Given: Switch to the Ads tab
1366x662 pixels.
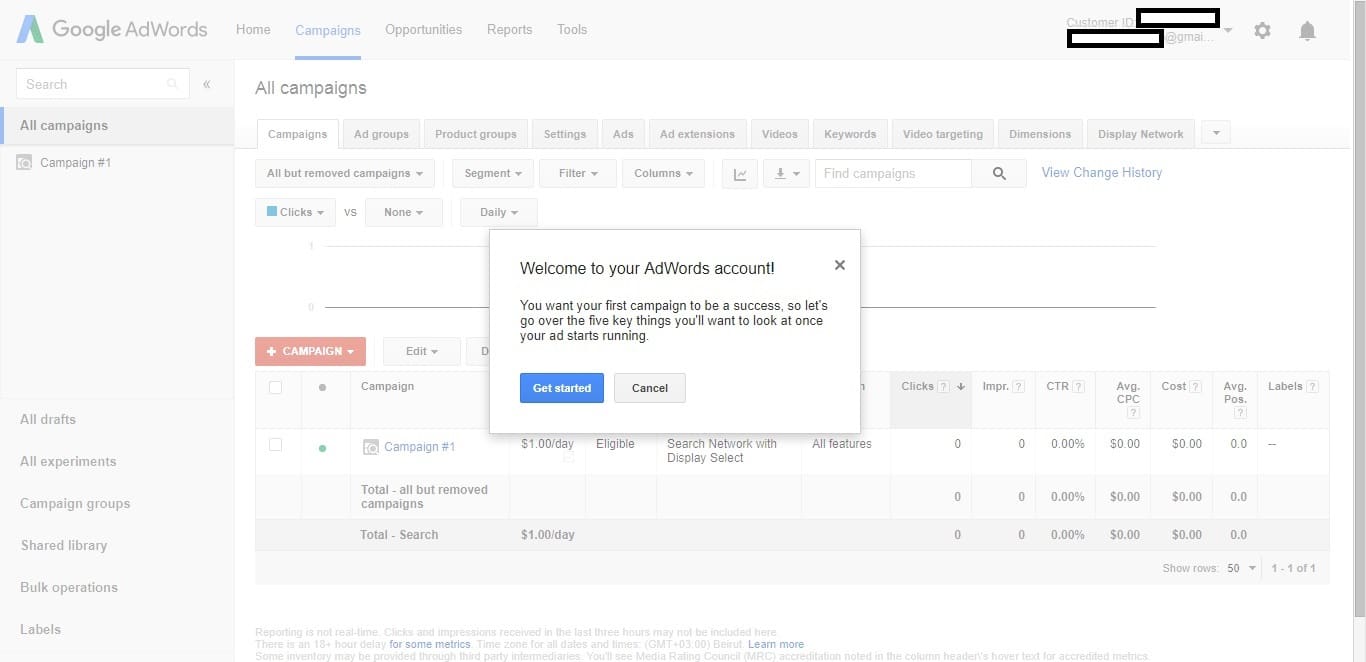Looking at the screenshot, I should click(x=623, y=134).
